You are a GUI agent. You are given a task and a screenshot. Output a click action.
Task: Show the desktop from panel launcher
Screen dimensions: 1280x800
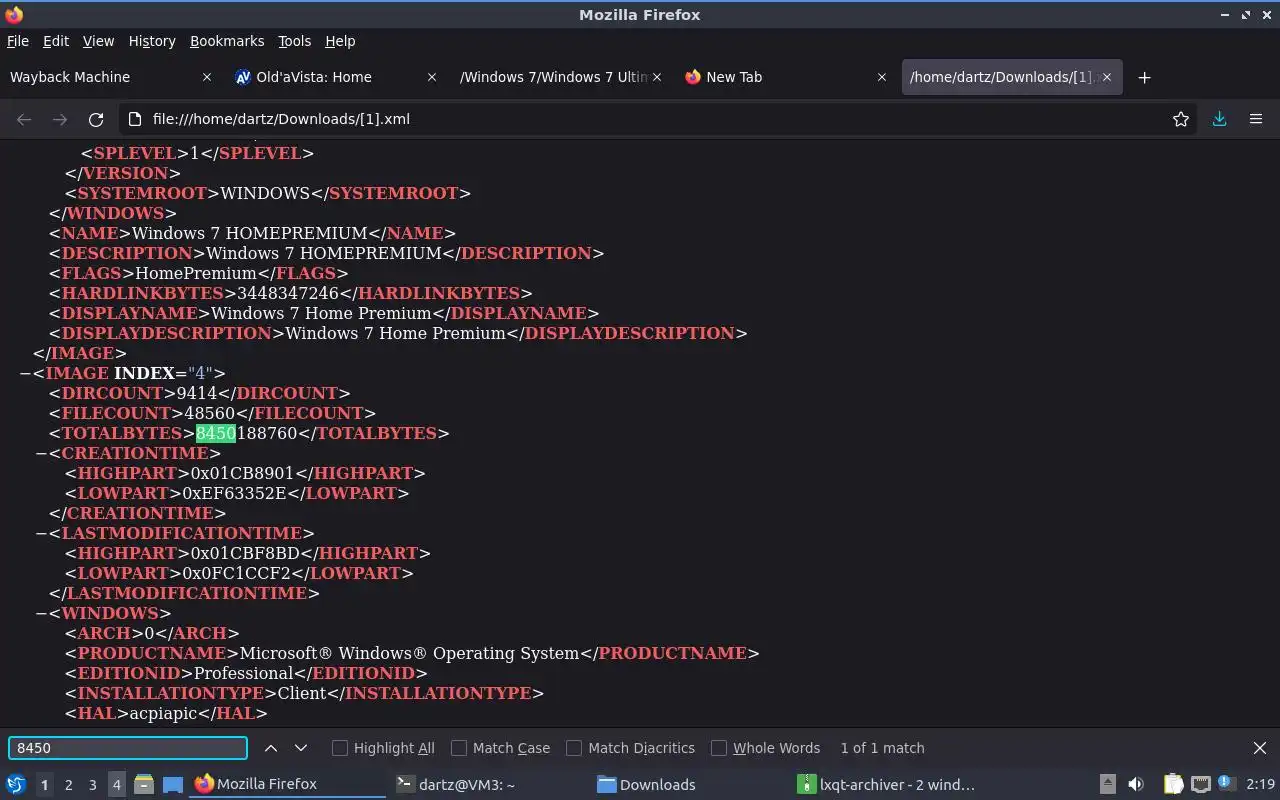[x=173, y=784]
